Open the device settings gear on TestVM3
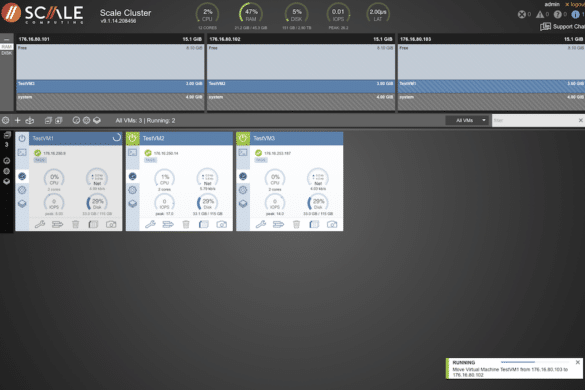This screenshot has width=585, height=390. coord(243,190)
